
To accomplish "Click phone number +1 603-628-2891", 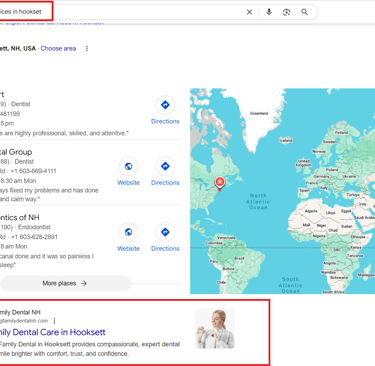I will point(34,237).
